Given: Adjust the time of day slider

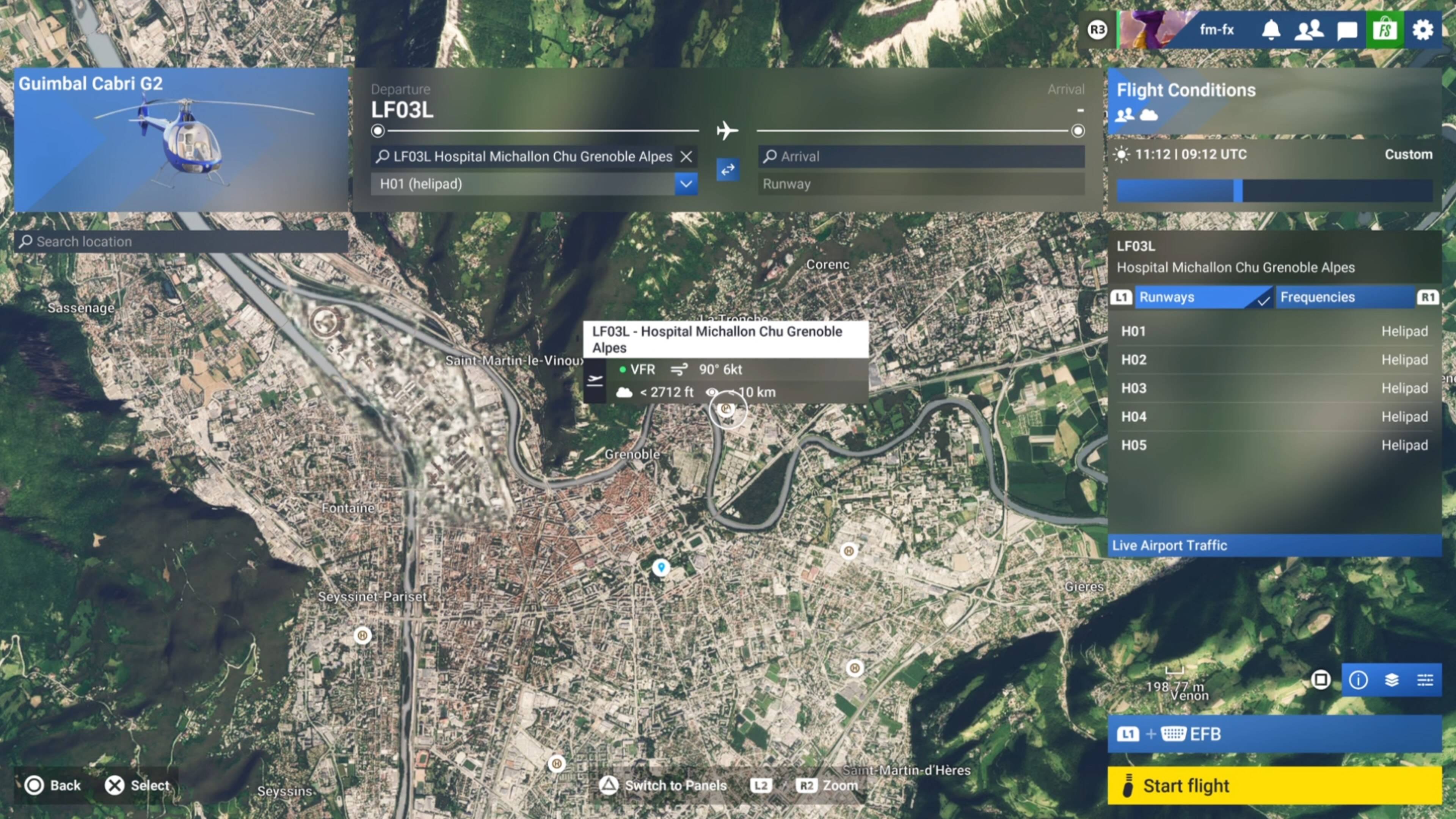Looking at the screenshot, I should [1238, 191].
